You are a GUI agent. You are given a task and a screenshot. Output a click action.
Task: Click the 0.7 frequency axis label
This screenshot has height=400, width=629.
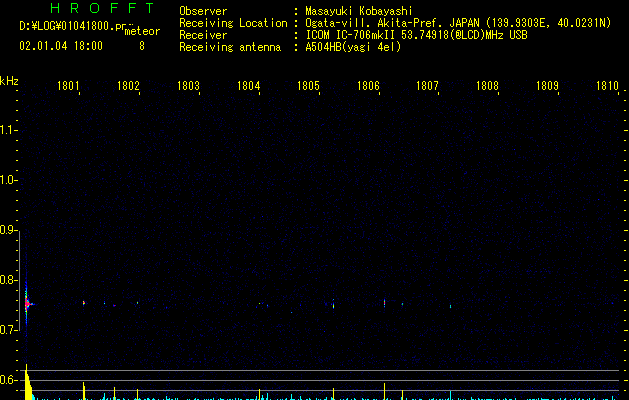coord(8,330)
